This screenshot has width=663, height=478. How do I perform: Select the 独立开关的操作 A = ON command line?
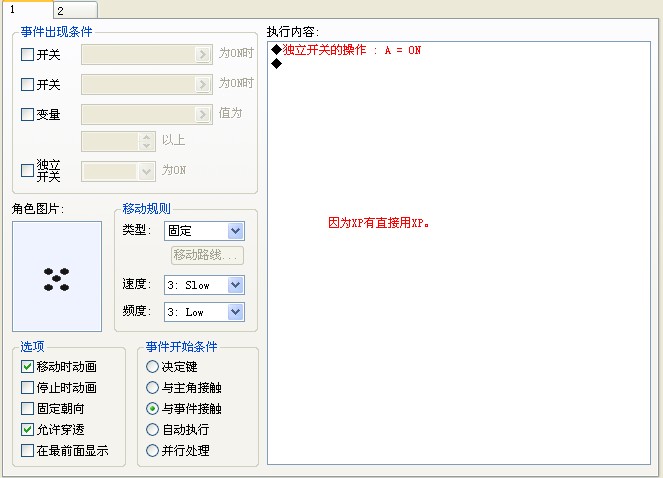coord(346,50)
